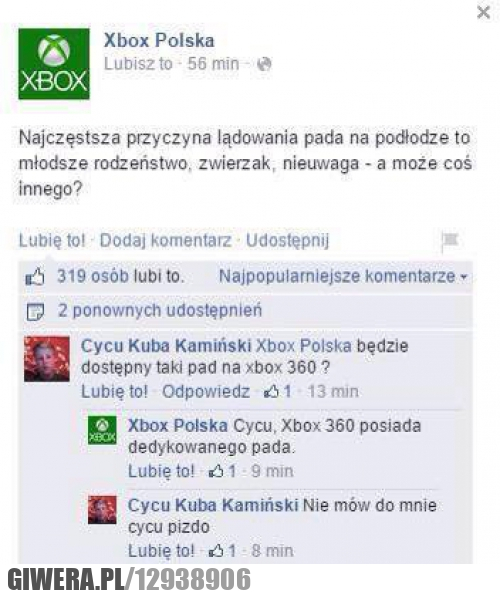Viewport: 500px width, 595px height.
Task: Click the thumbs-up icon beside 319 osób
Action: 35,277
